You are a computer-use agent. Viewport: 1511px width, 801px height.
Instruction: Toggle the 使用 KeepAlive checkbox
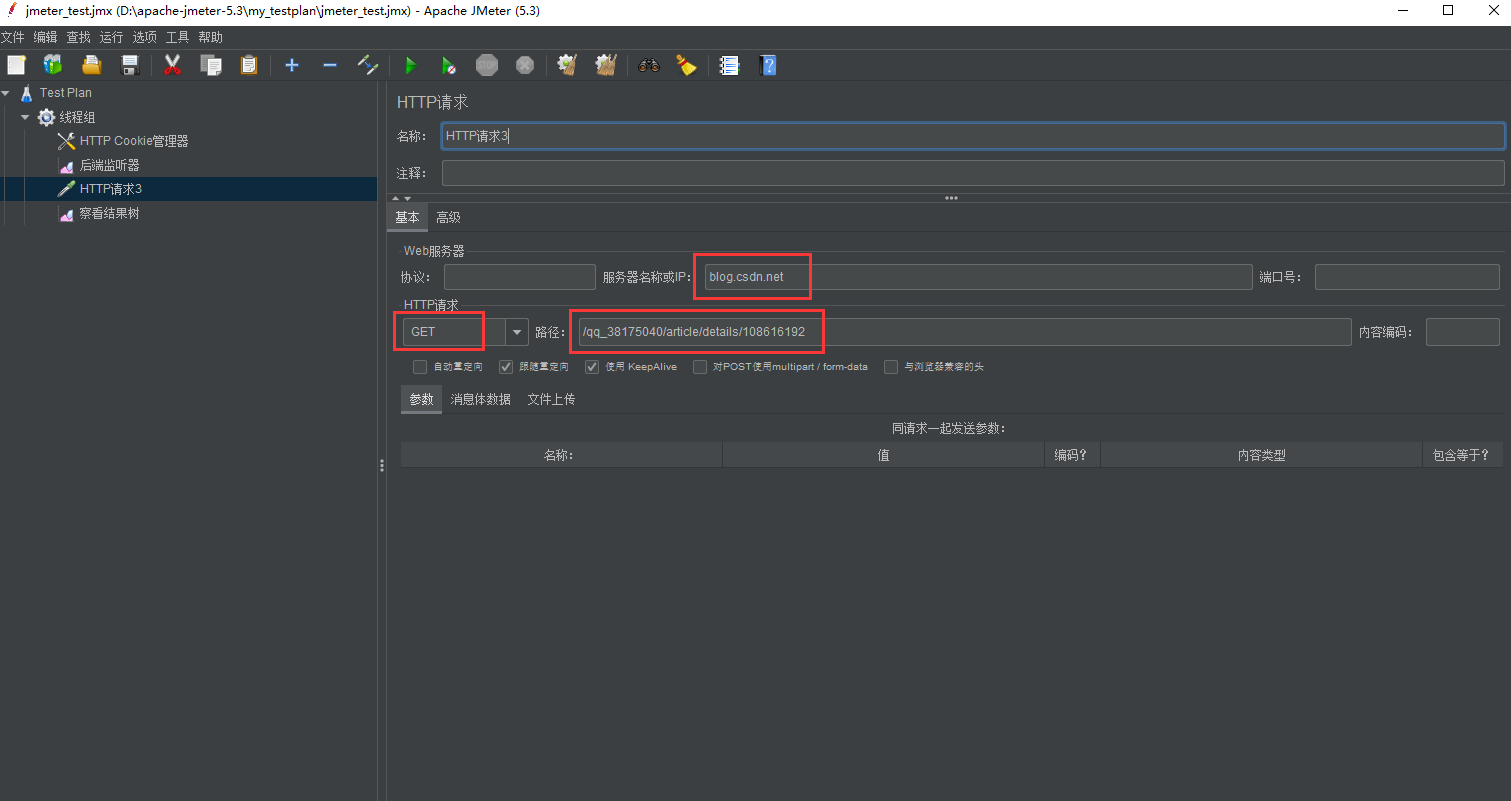point(592,367)
